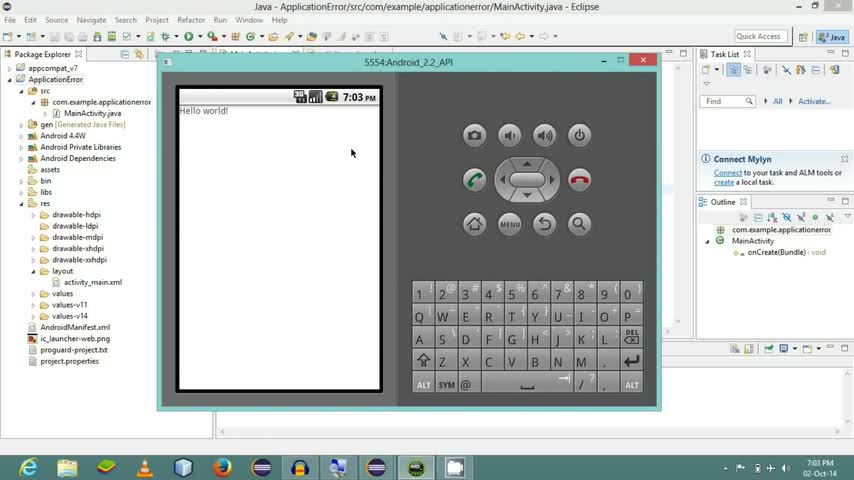Collapse the layout folder

[33, 271]
